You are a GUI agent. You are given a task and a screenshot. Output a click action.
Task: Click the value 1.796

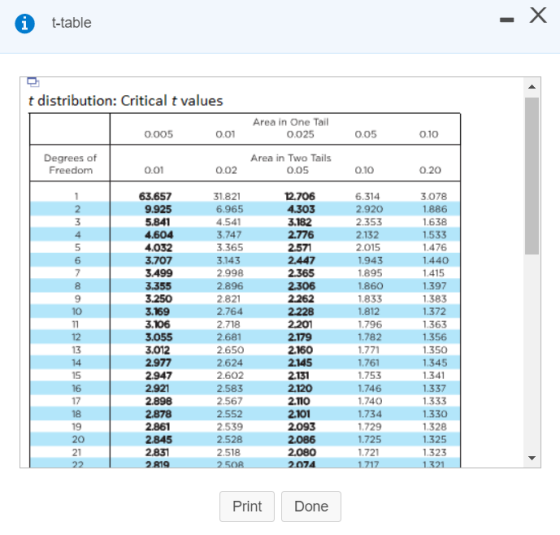[370, 325]
